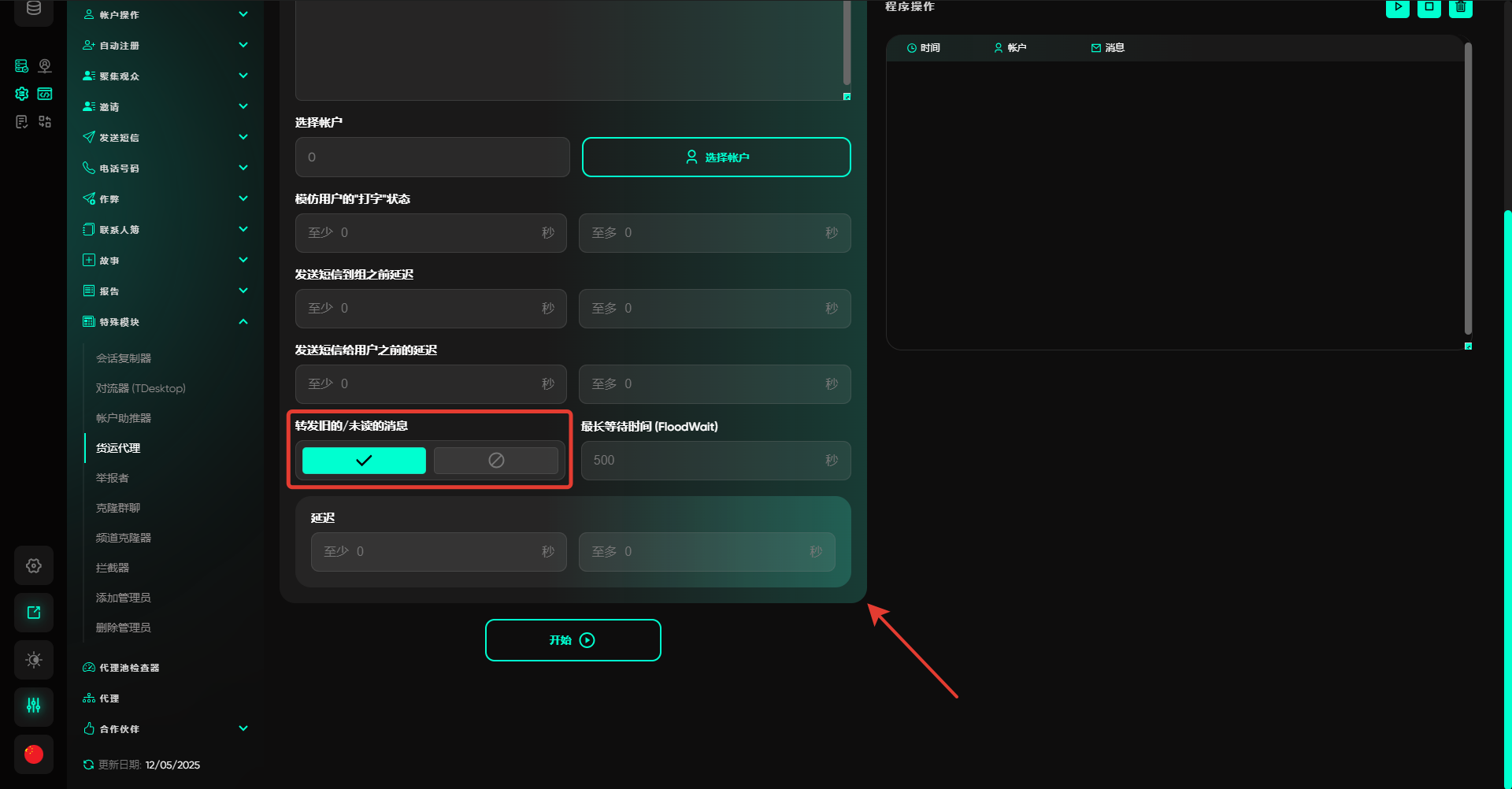Screen dimensions: 1512x789
Task: Click the server checklist icon in left rail
Action: [x=22, y=66]
